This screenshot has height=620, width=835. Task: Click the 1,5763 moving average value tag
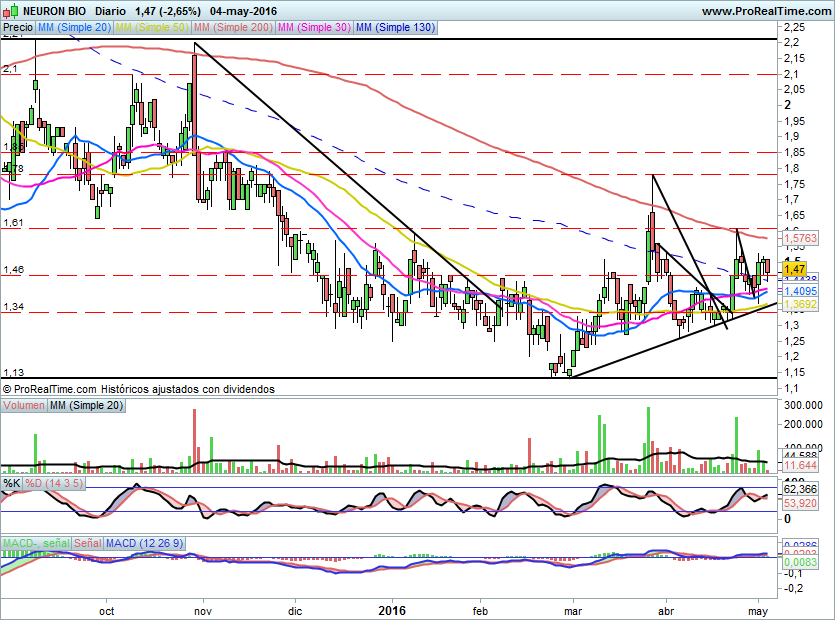click(800, 238)
